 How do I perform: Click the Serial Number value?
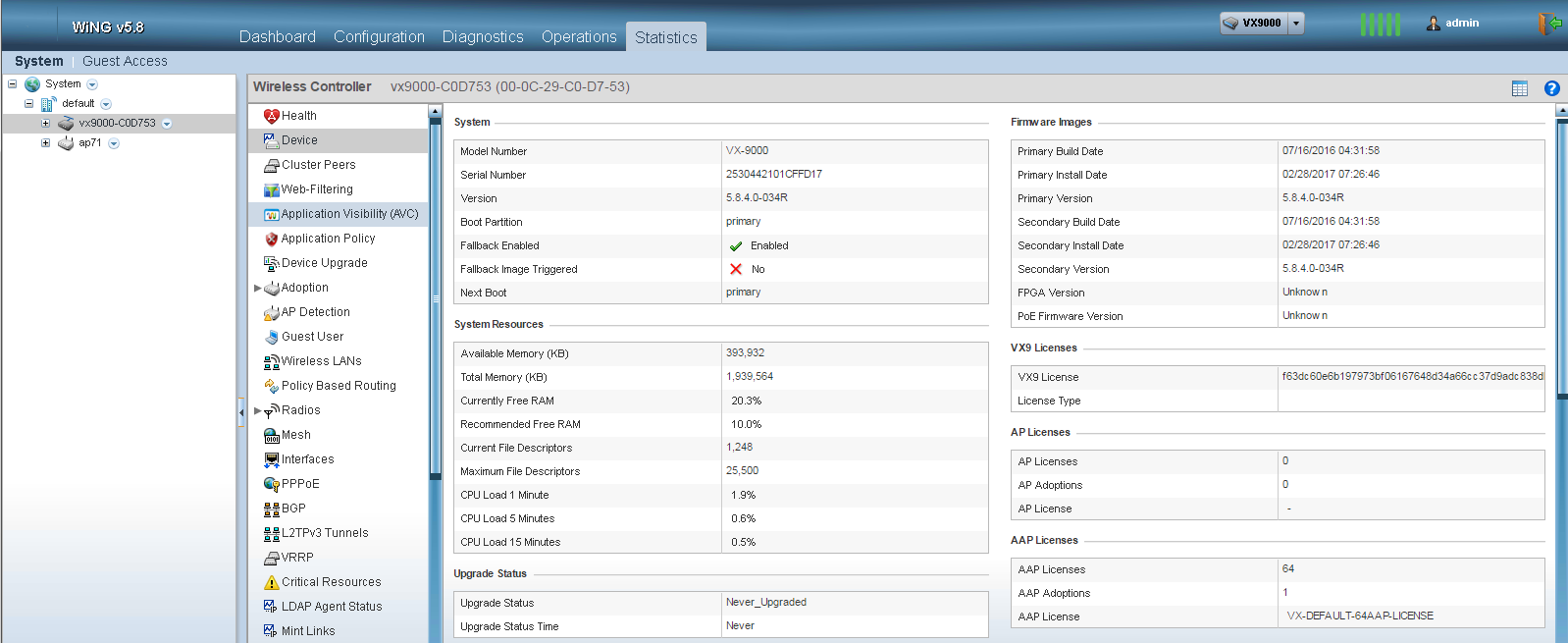[x=774, y=175]
